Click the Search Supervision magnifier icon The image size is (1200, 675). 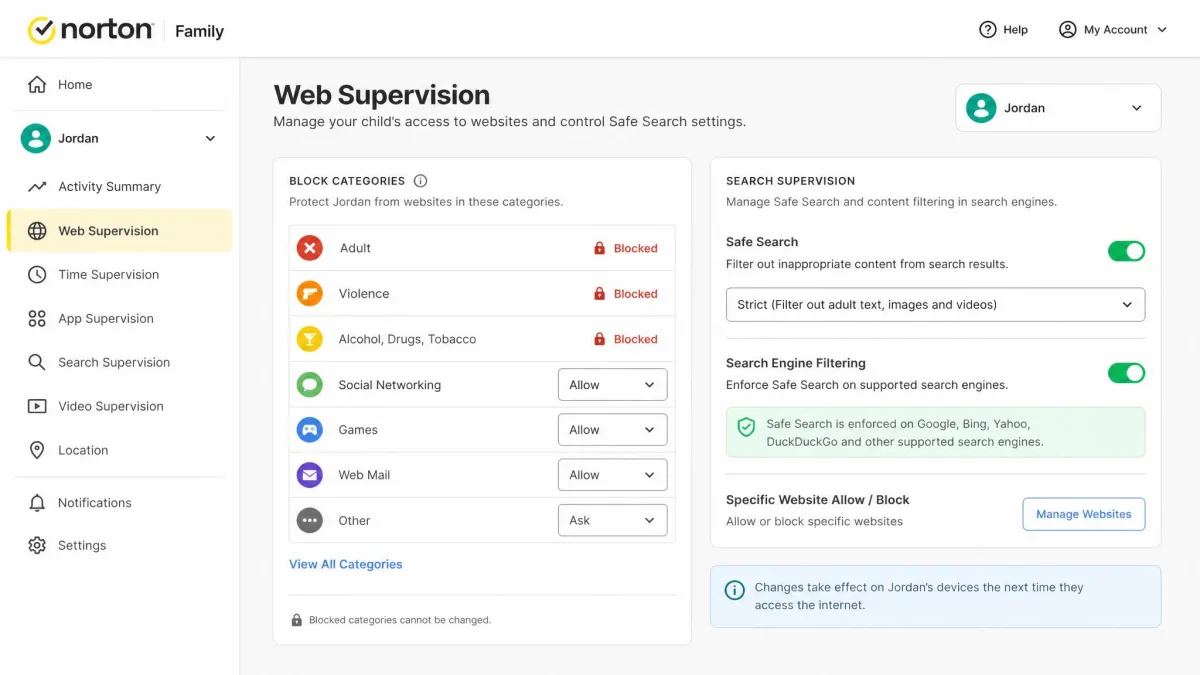(37, 363)
